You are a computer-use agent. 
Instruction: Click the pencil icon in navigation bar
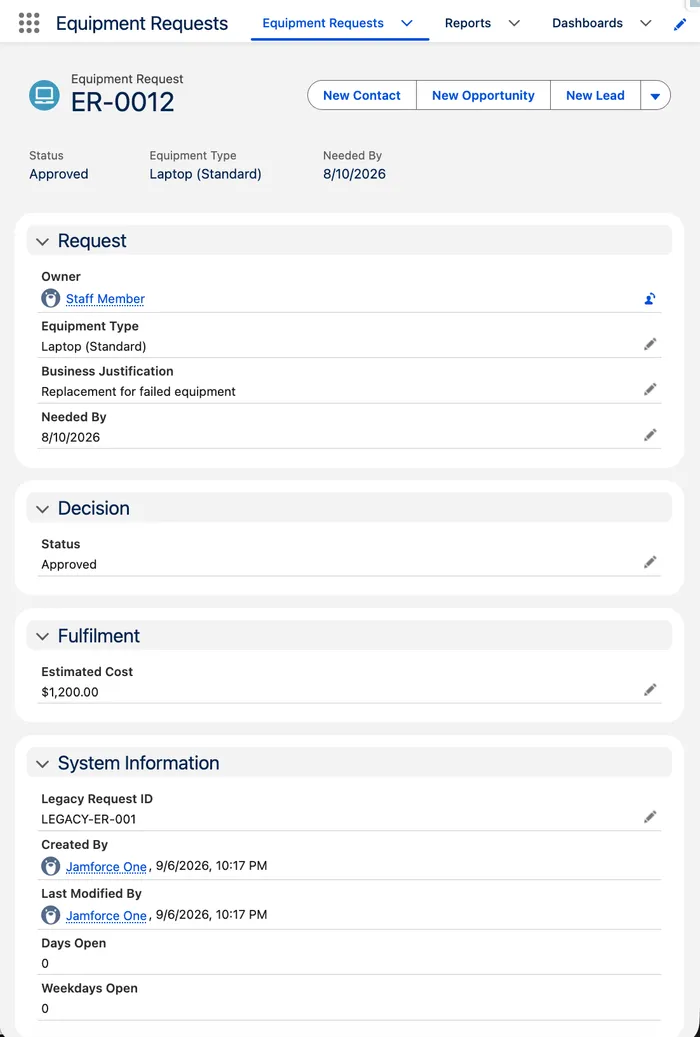point(679,24)
